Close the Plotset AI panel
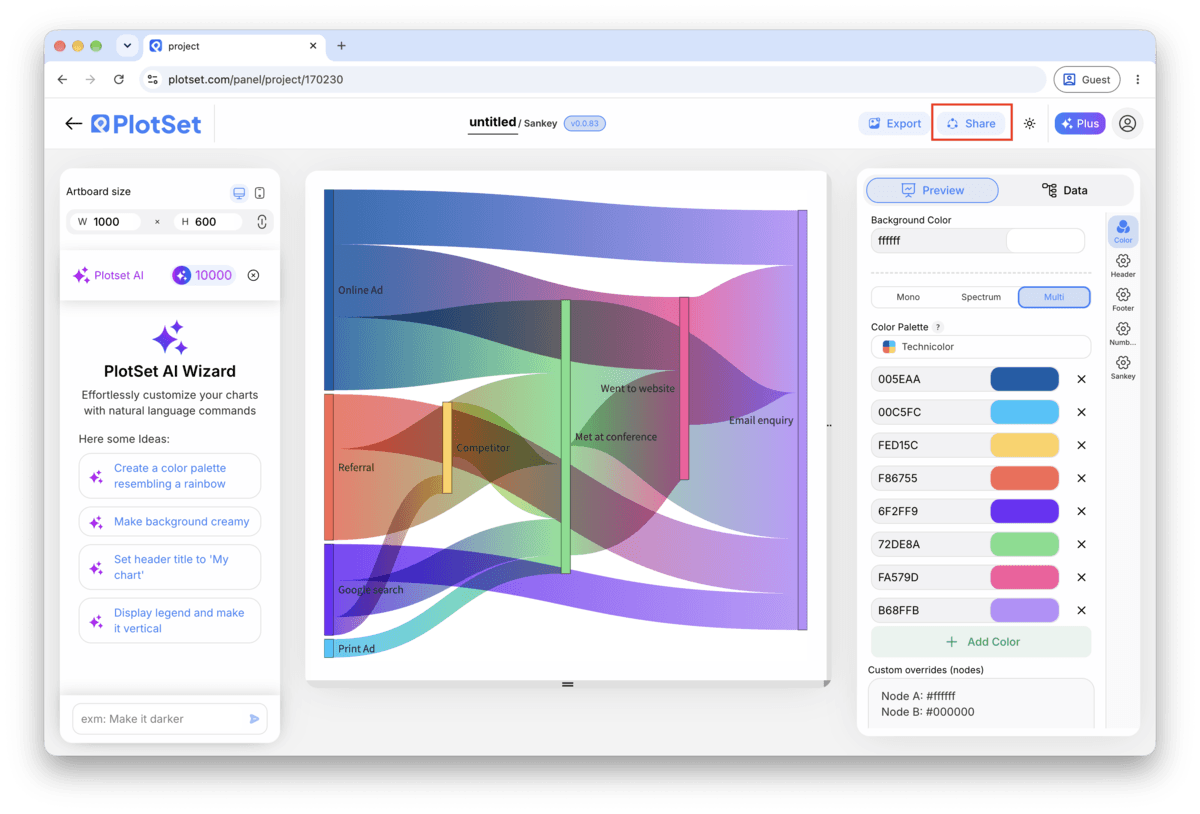Screen dimensions: 1200x814 tap(253, 275)
